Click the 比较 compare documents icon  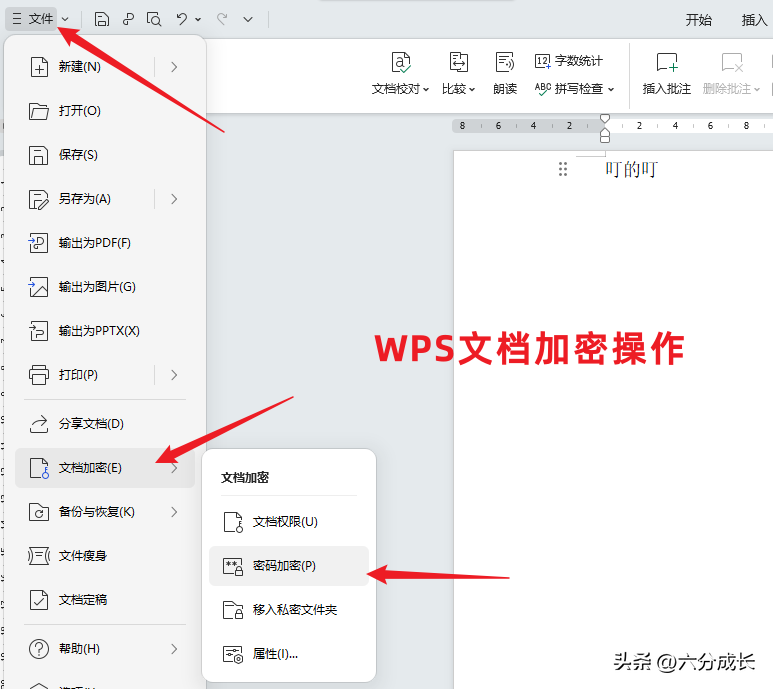point(458,63)
